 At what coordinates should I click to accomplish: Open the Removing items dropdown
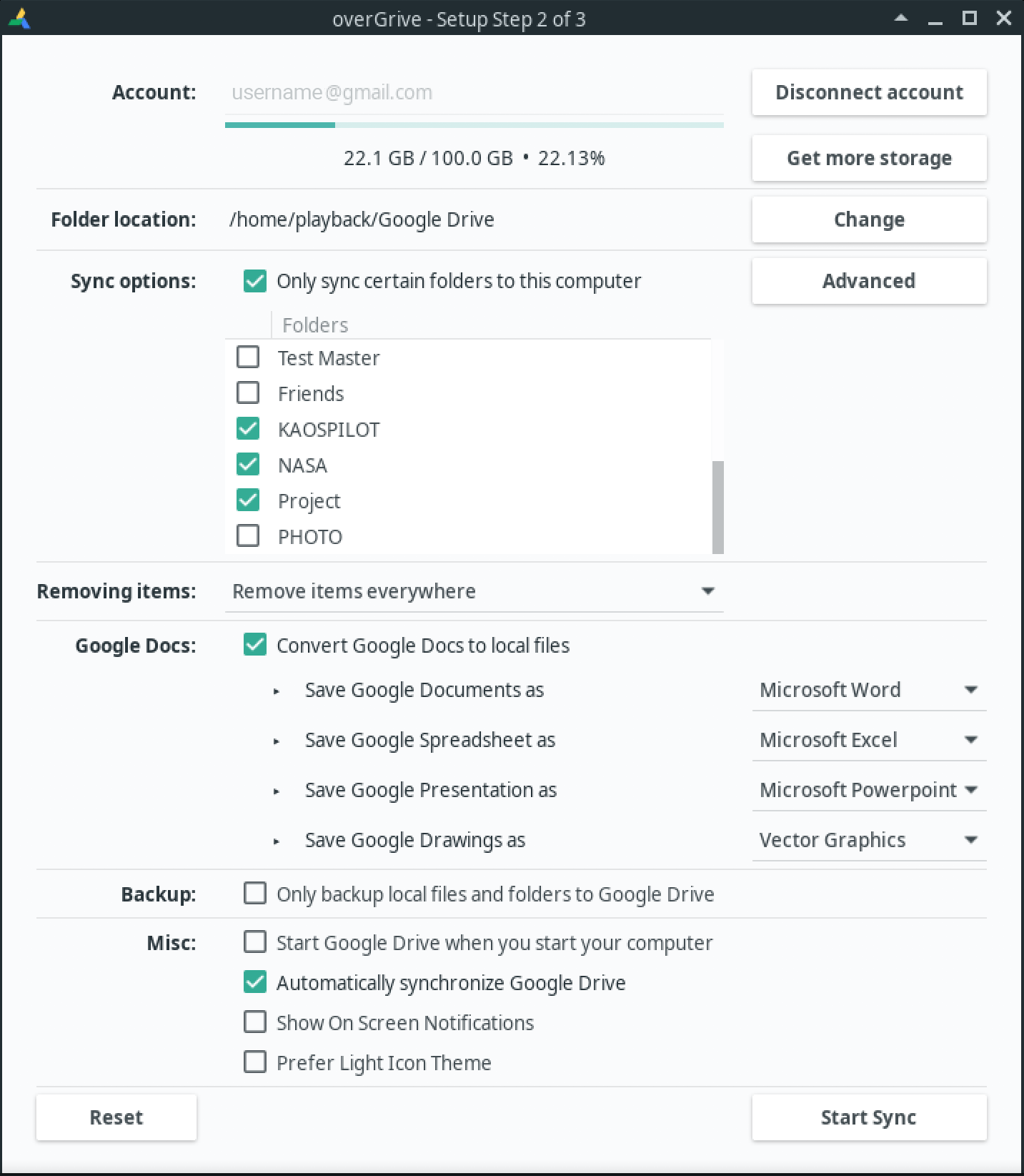[474, 591]
